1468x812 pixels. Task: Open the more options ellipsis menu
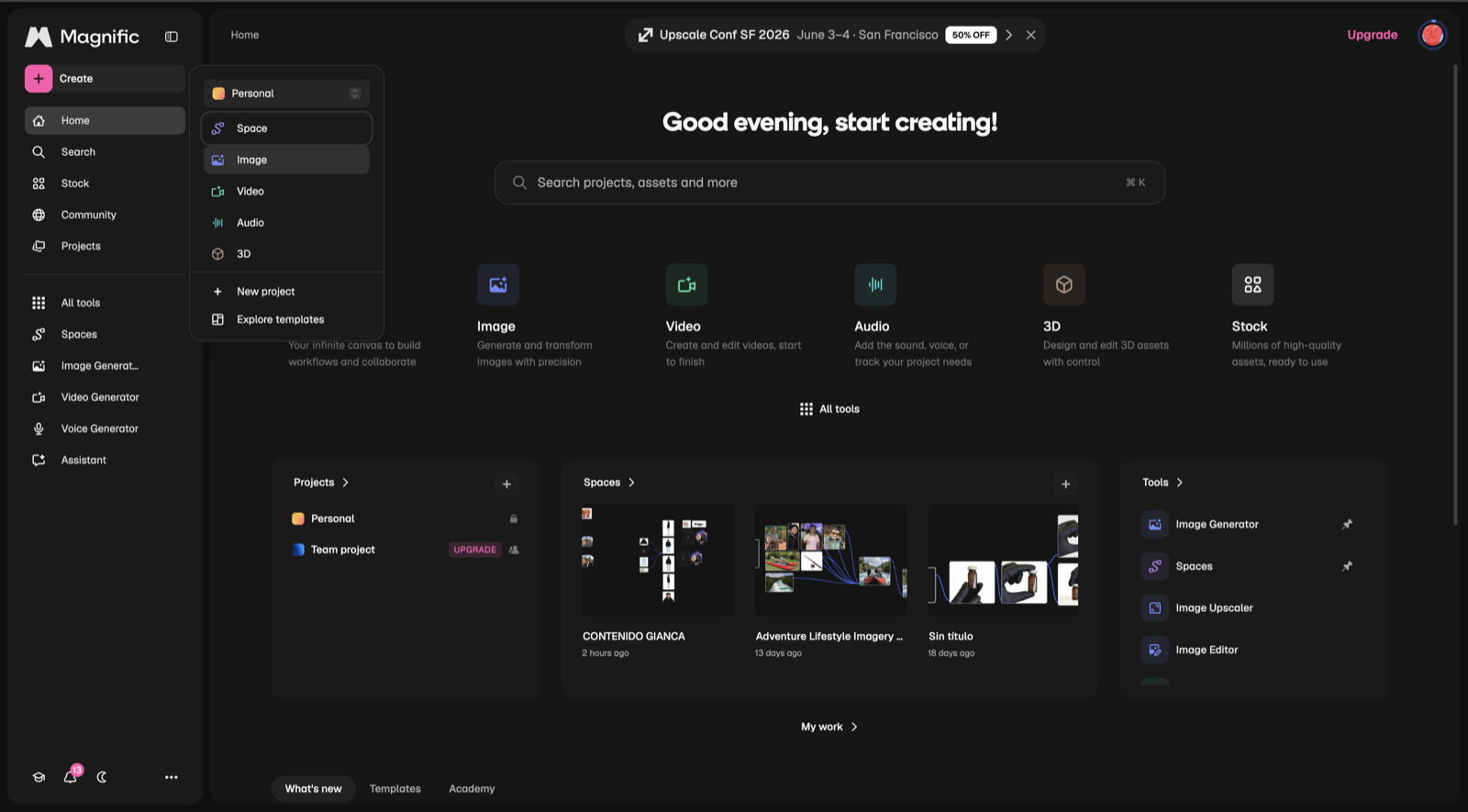pyautogui.click(x=172, y=777)
